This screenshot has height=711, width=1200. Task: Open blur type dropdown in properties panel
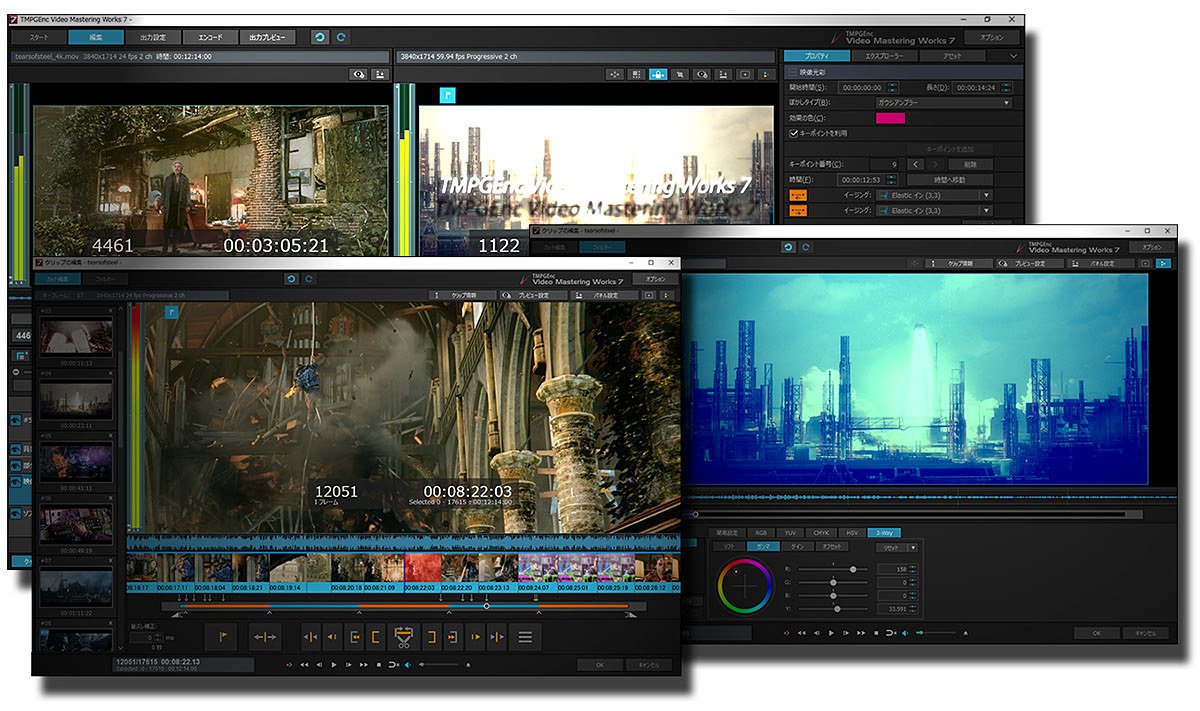click(944, 102)
